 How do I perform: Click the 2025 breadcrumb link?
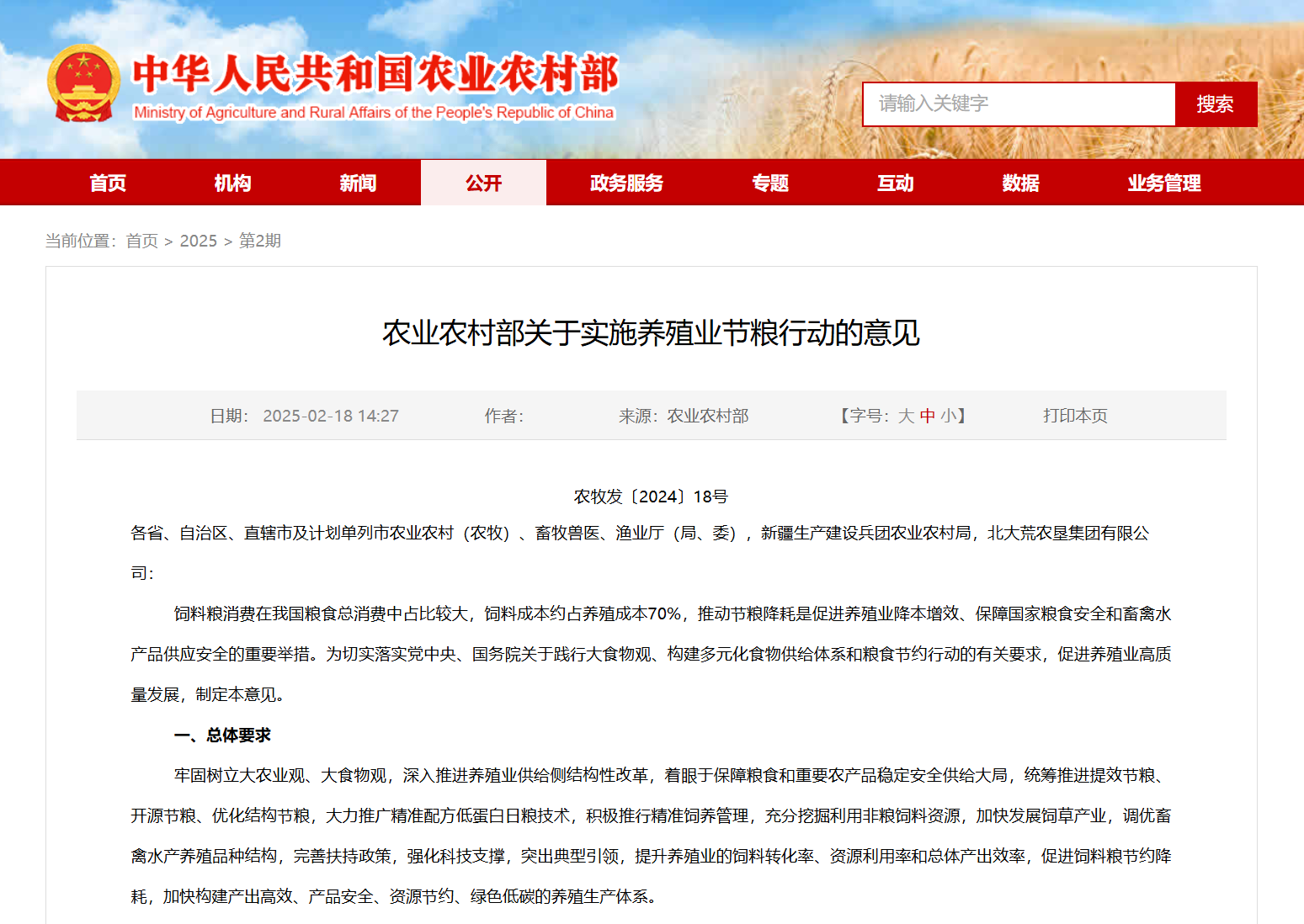198,242
